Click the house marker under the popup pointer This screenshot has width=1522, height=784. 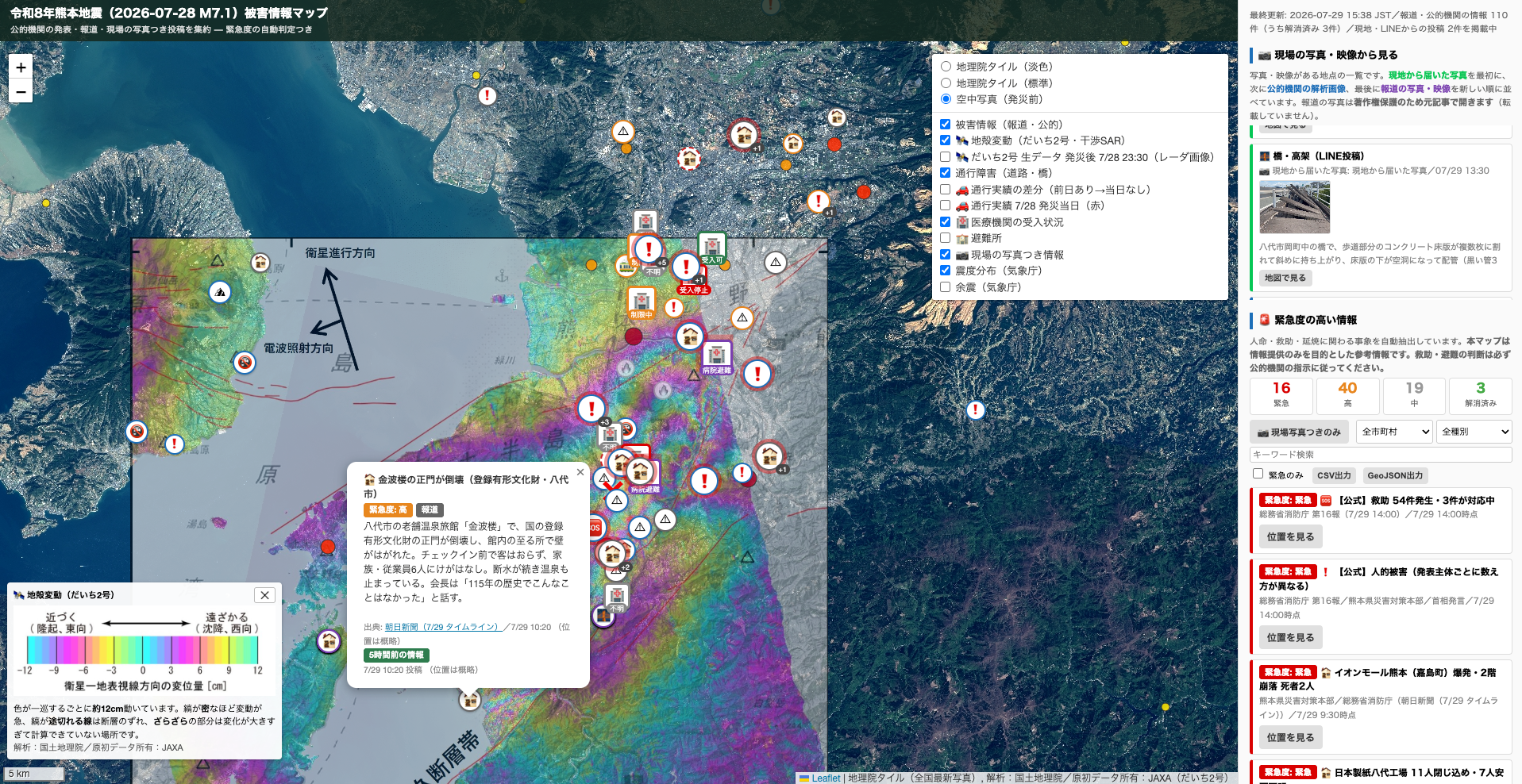pos(470,700)
